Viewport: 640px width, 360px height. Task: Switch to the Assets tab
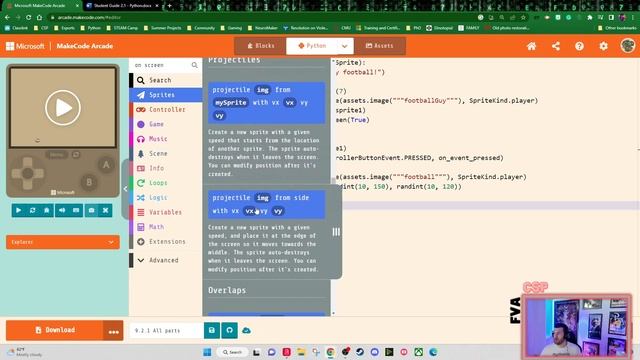click(x=380, y=46)
